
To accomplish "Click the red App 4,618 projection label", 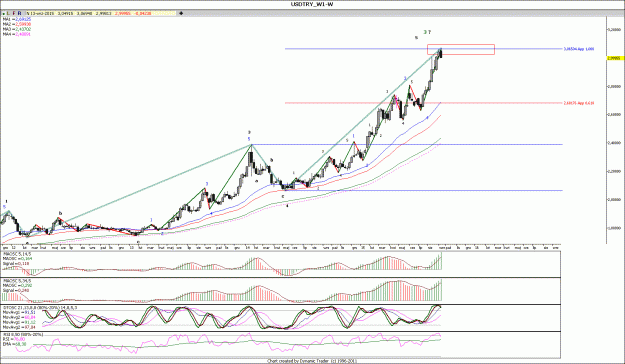I will (x=579, y=103).
